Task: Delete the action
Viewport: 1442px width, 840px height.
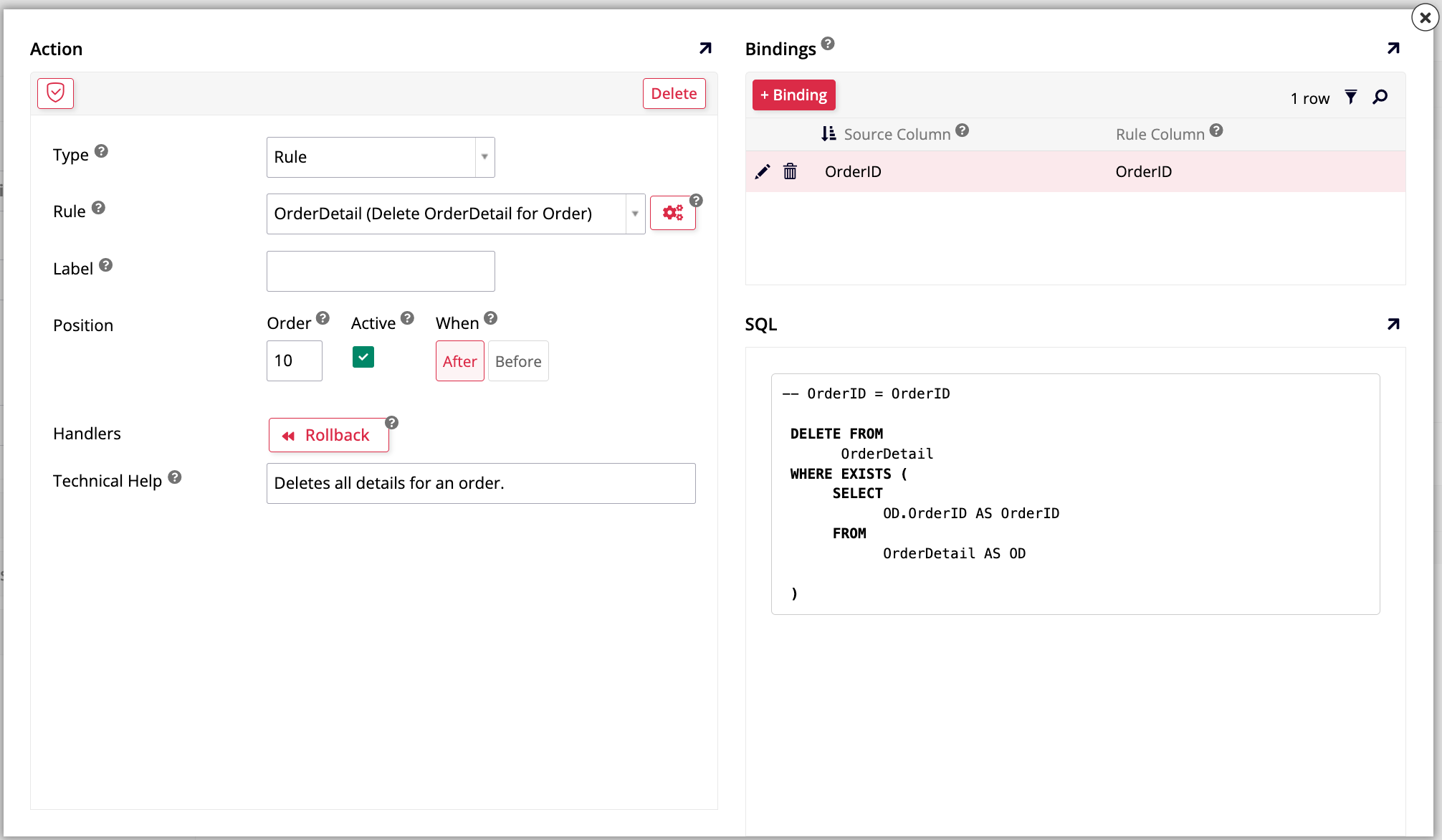Action: pos(674,93)
